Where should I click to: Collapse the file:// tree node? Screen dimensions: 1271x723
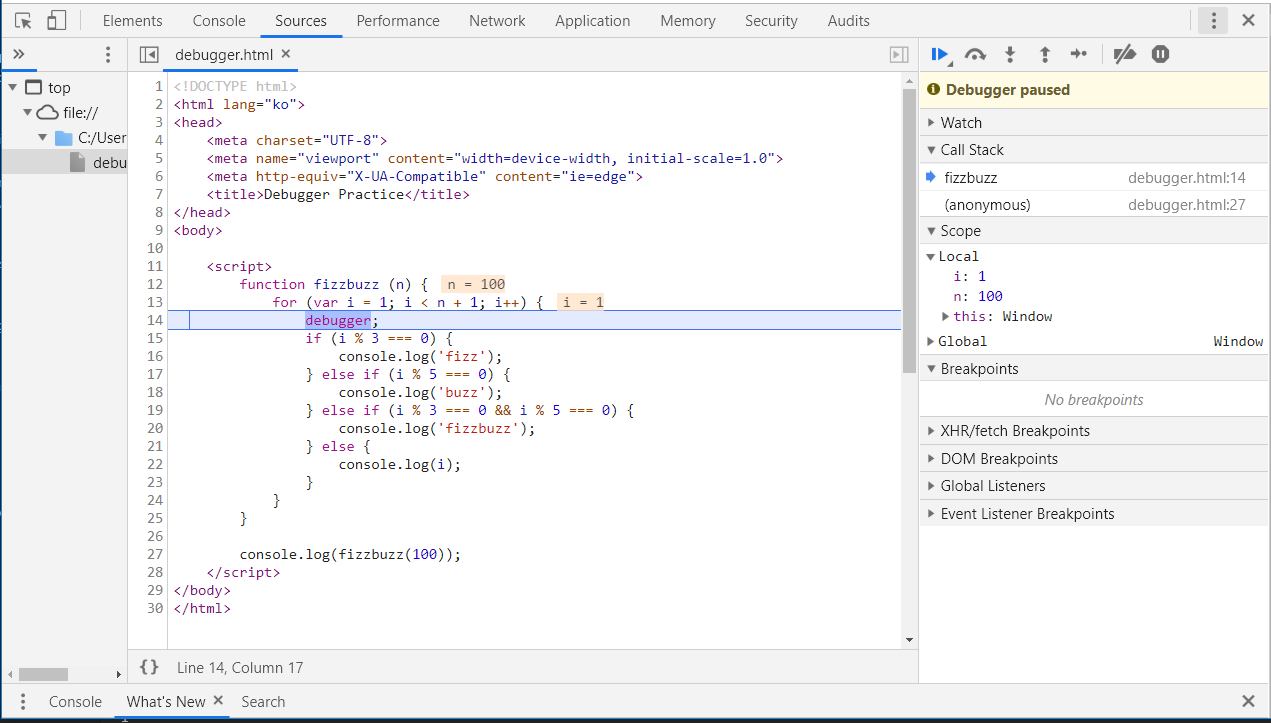tap(27, 113)
